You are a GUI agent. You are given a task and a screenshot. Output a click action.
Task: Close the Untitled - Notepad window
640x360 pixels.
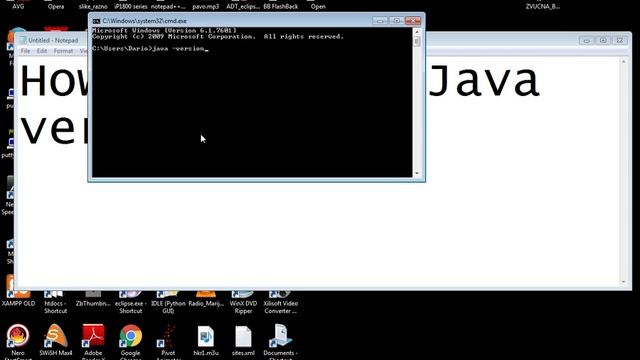[620, 40]
